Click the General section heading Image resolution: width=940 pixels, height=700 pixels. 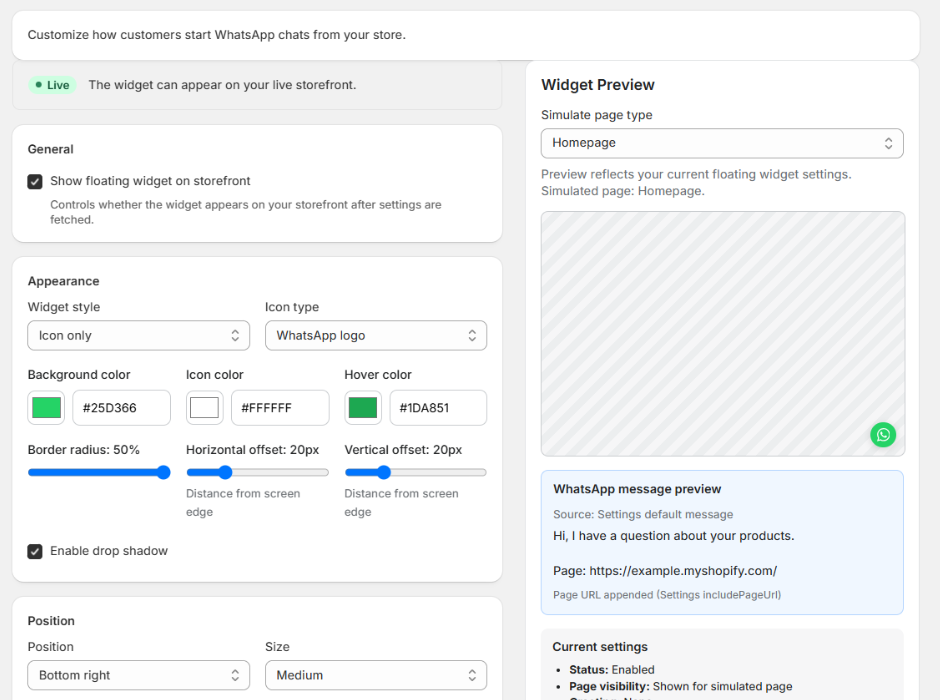(x=50, y=150)
